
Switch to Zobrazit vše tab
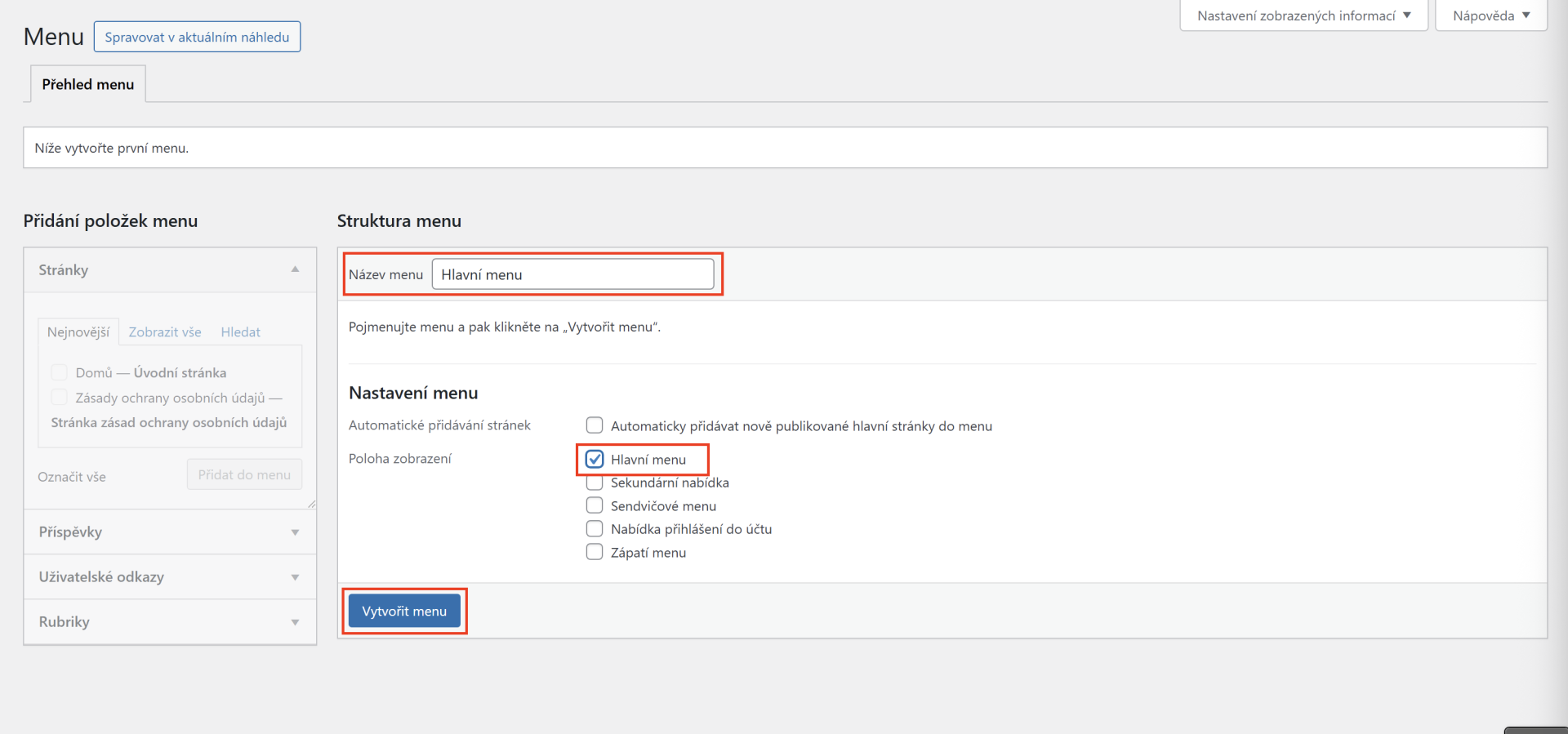pos(165,332)
